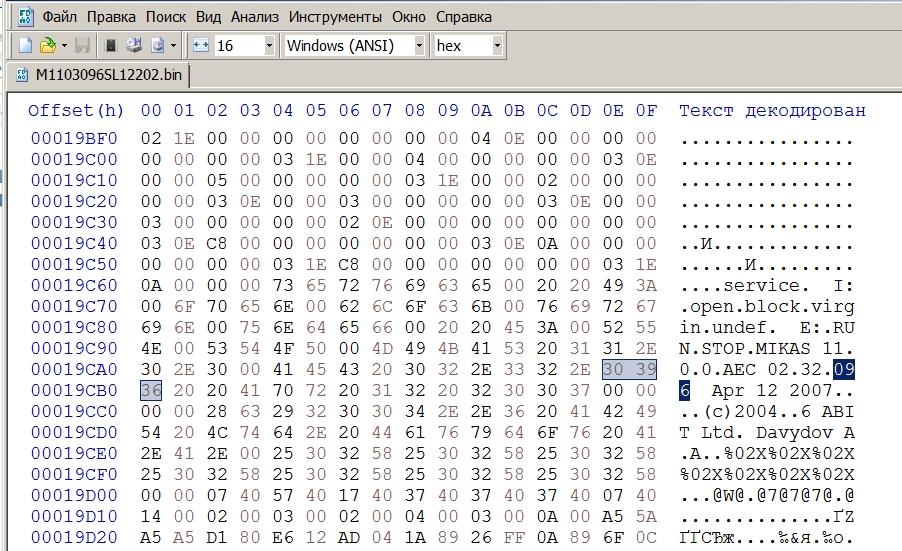Open the Поиск menu
This screenshot has width=902, height=551.
coord(166,17)
